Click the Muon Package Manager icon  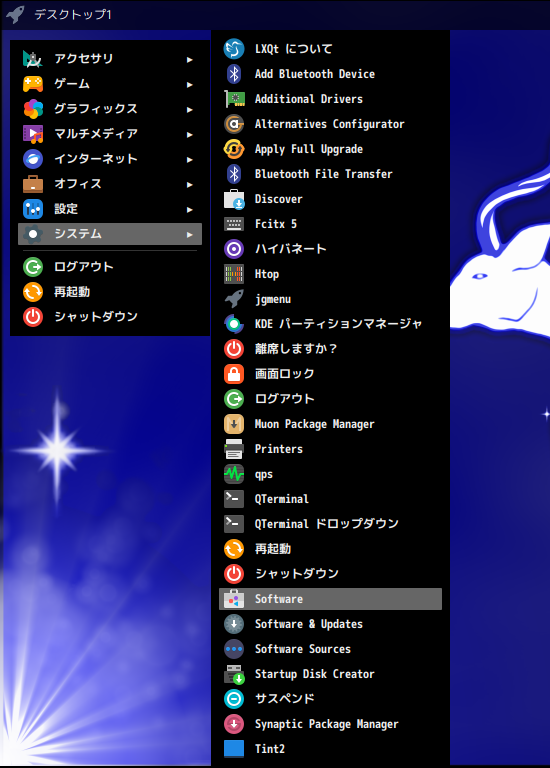[x=234, y=424]
